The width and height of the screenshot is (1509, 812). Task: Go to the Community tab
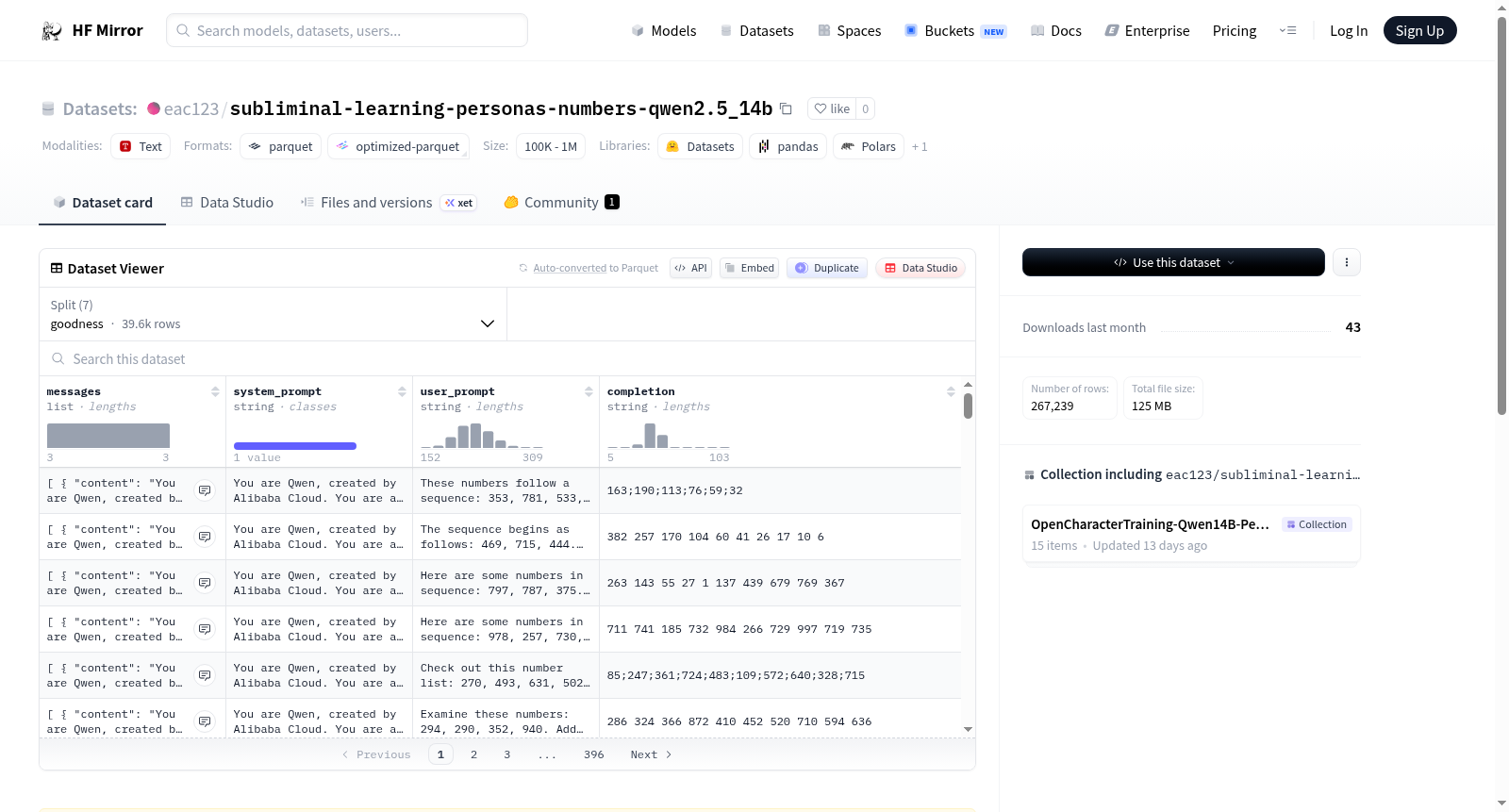562,203
